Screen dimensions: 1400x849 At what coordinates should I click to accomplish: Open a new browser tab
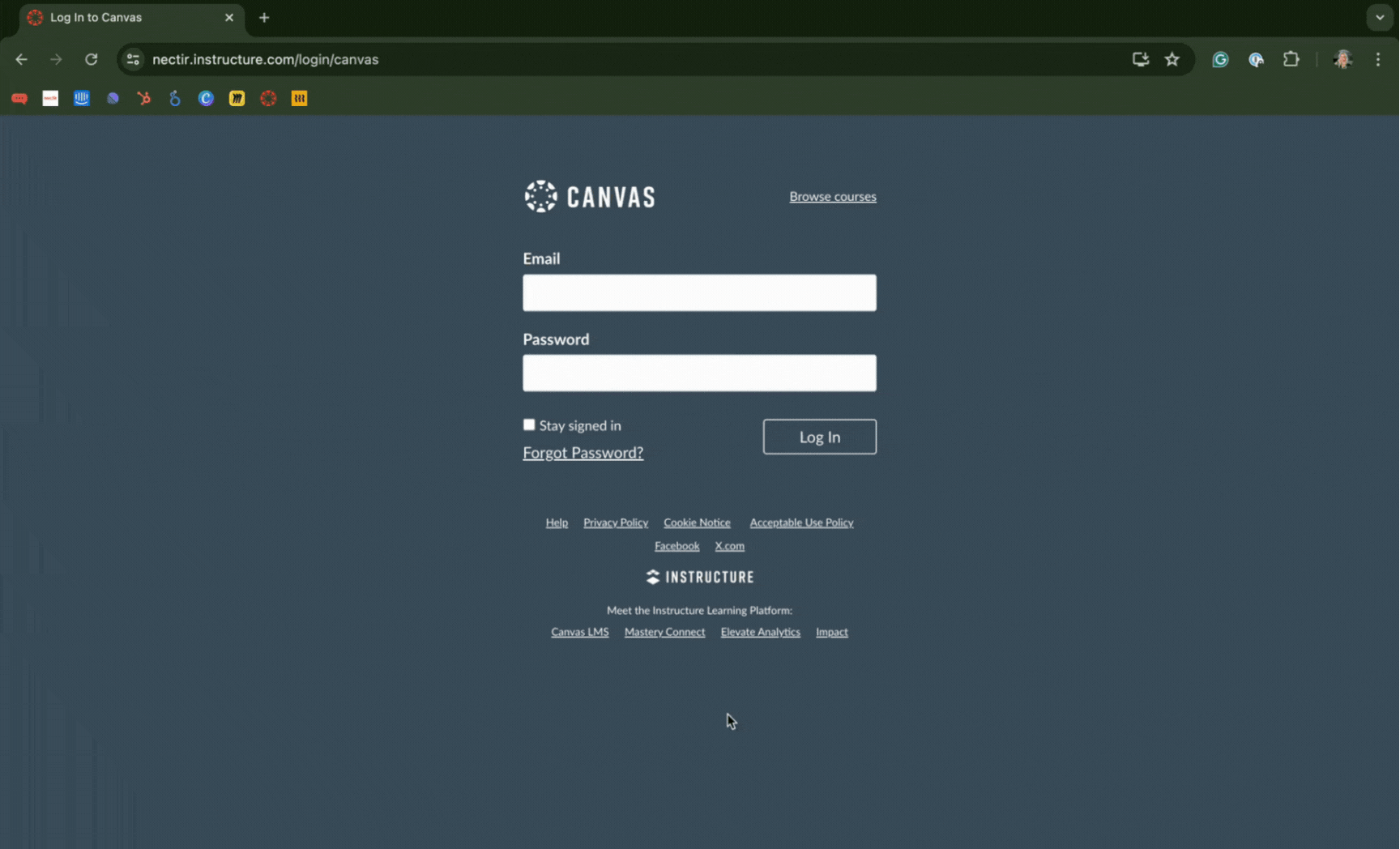[264, 17]
